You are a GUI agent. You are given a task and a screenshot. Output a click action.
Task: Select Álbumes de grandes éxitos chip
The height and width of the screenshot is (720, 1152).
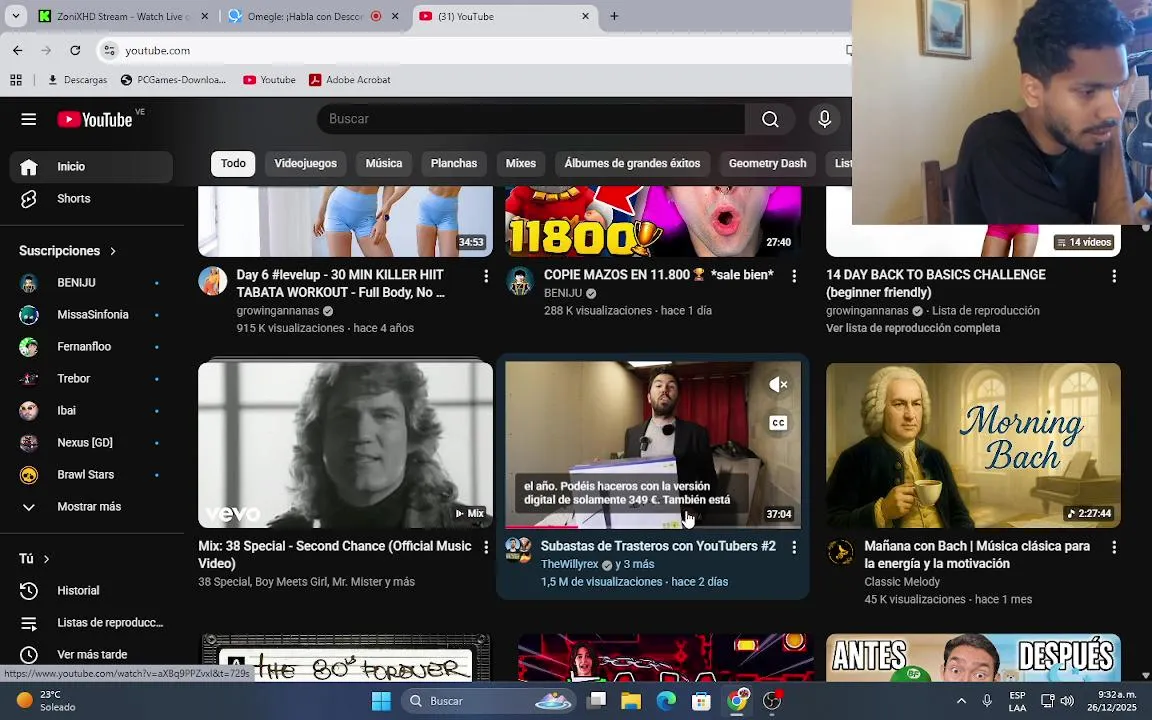tap(632, 164)
